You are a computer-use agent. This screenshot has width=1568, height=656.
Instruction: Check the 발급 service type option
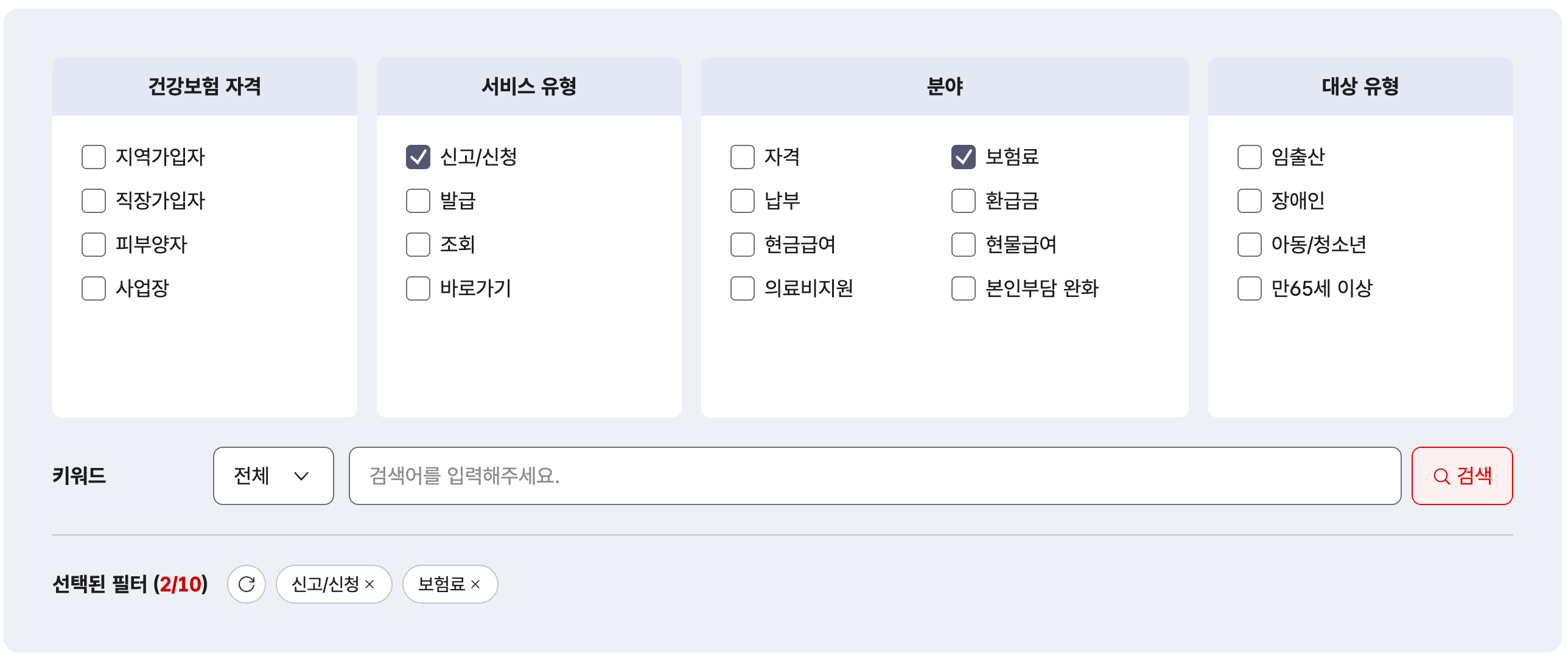coord(417,201)
